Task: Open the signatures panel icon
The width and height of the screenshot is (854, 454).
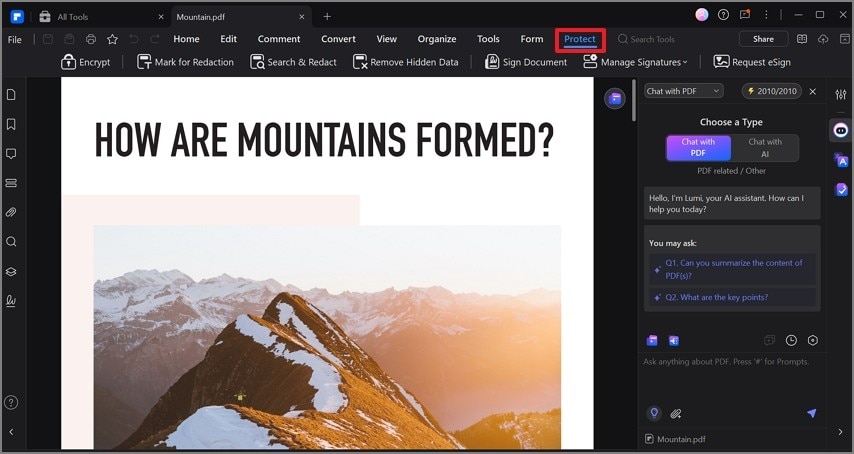Action: [11, 300]
